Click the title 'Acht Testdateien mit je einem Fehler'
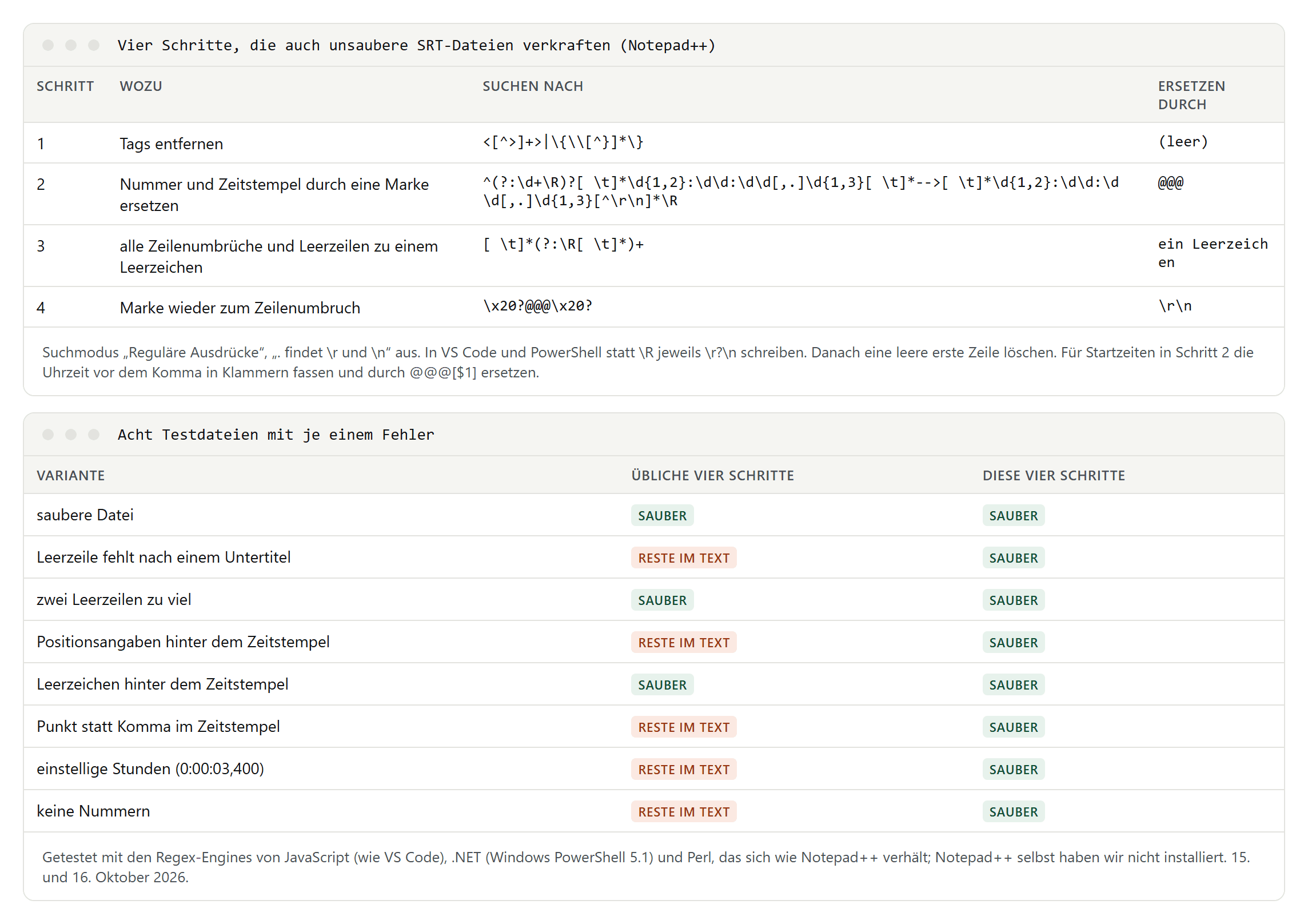Image resolution: width=1308 pixels, height=924 pixels. [x=276, y=435]
